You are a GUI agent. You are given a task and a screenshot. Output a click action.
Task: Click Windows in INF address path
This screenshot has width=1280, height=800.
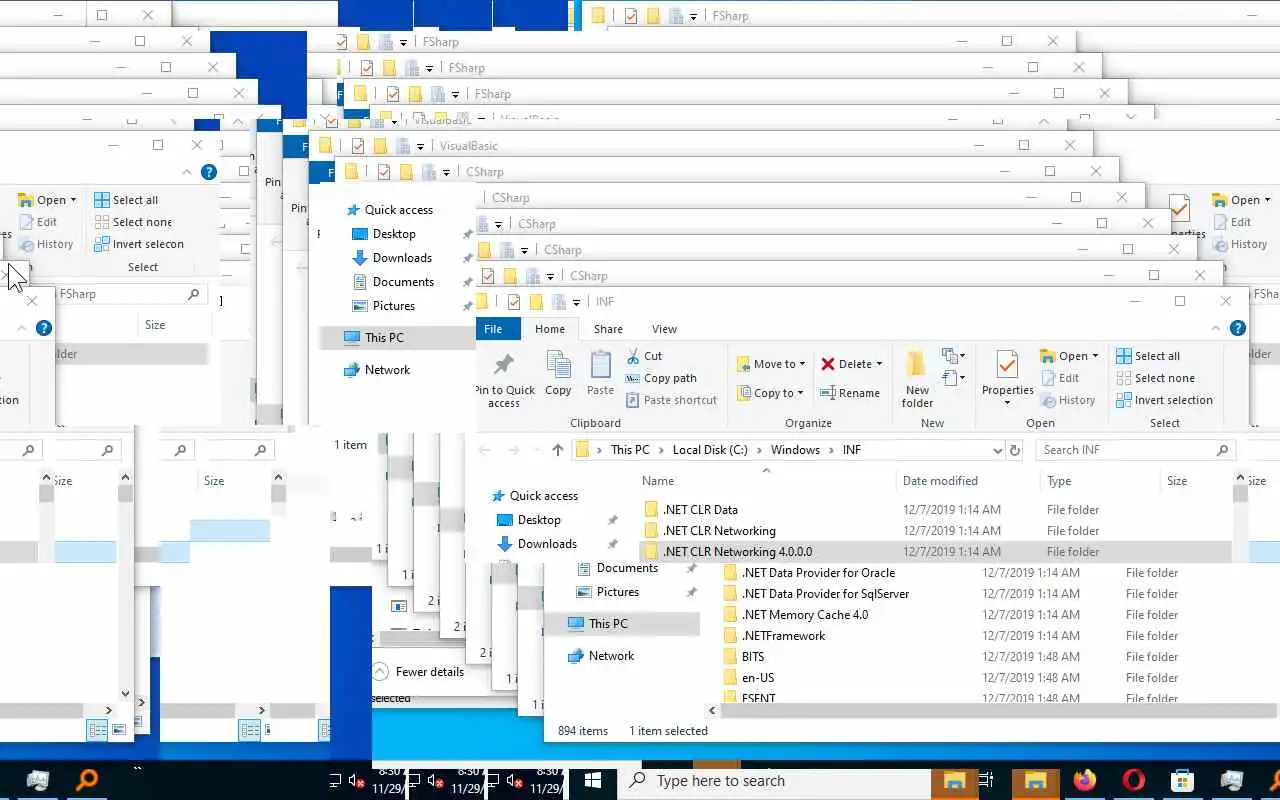(x=795, y=450)
